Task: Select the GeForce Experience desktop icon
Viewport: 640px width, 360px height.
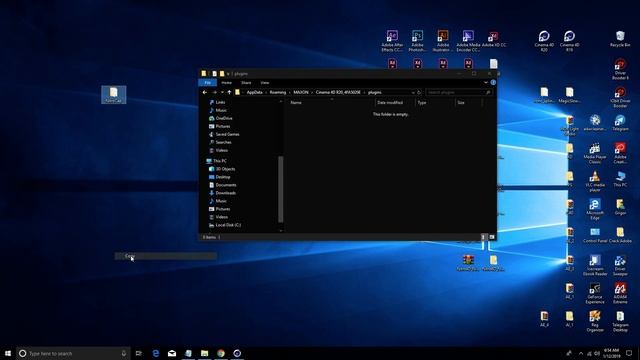Action: pos(595,293)
